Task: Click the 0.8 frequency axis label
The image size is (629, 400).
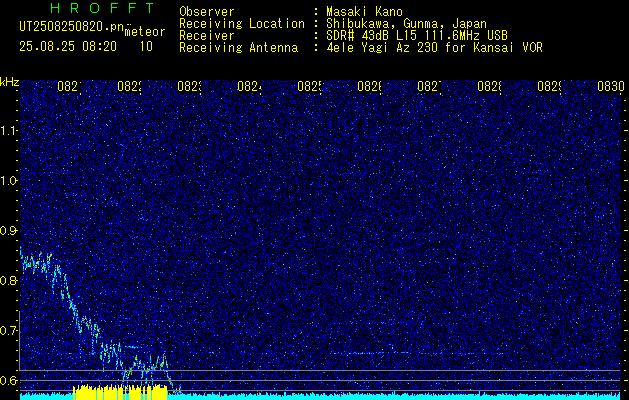Action: [x=9, y=280]
